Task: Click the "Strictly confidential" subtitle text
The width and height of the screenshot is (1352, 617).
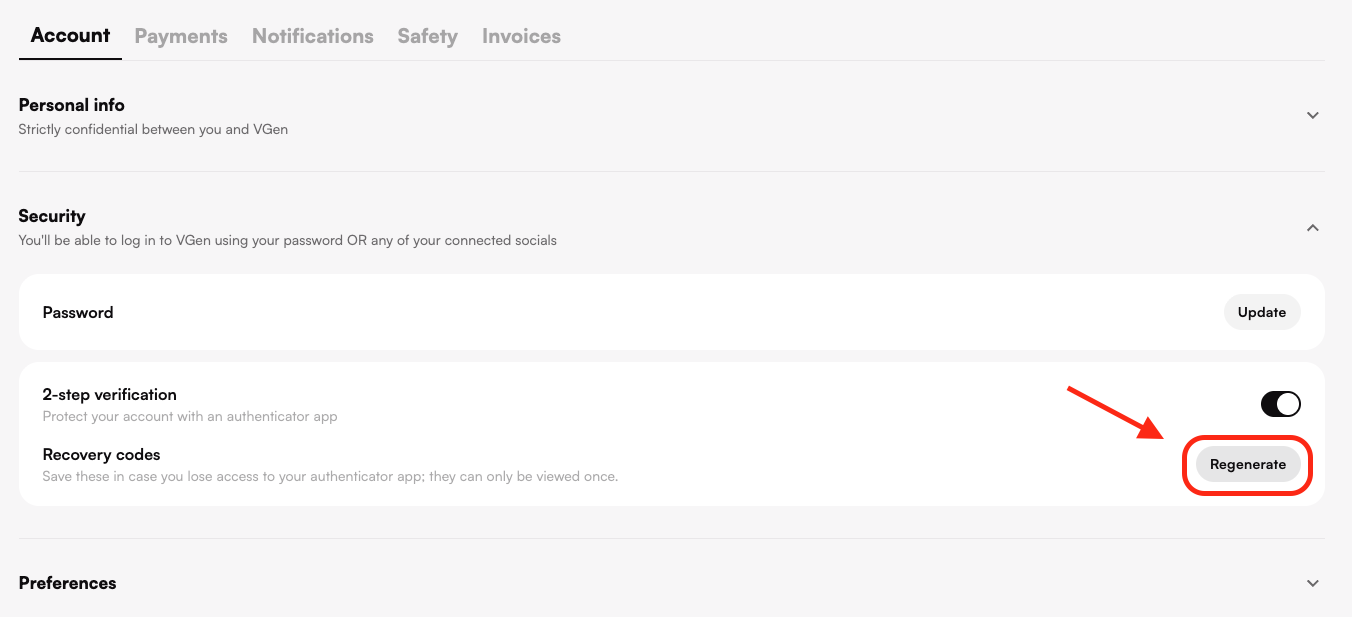Action: (153, 130)
